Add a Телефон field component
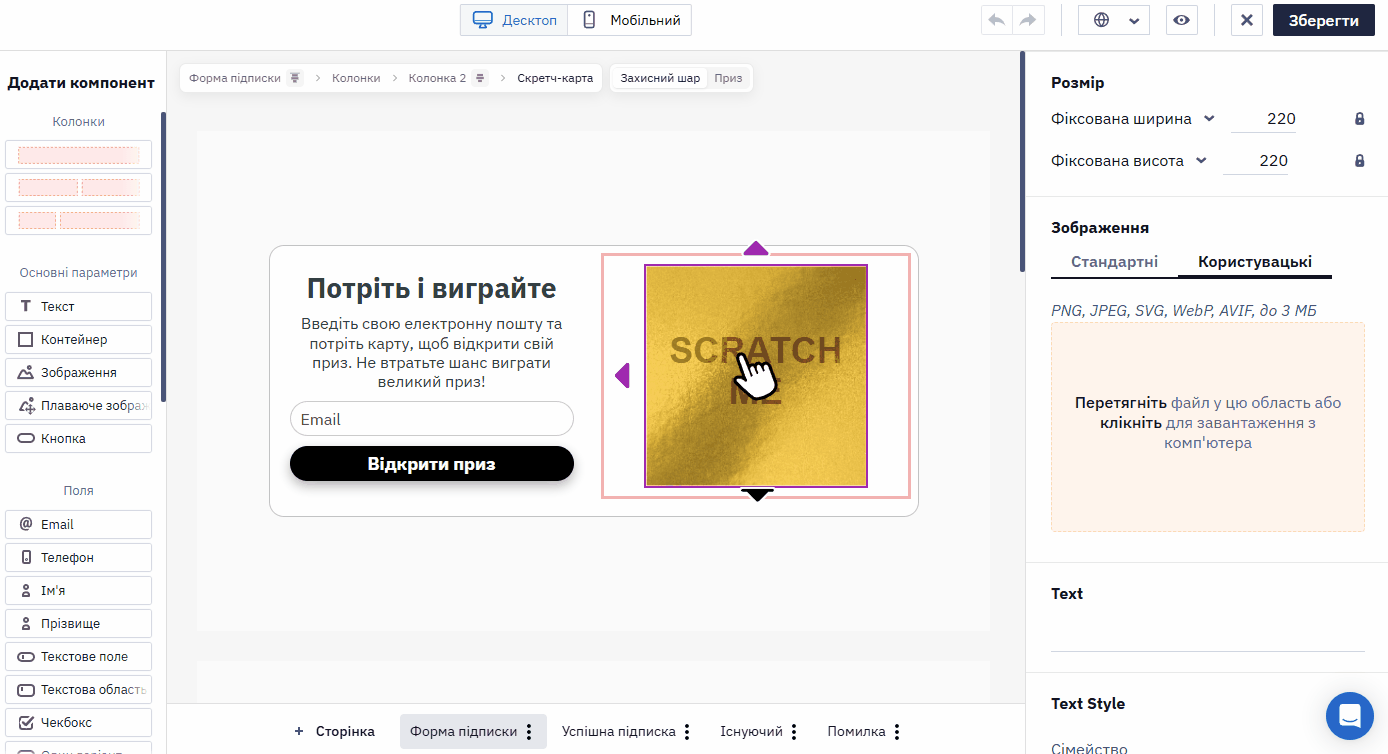This screenshot has width=1388, height=754. 78,557
